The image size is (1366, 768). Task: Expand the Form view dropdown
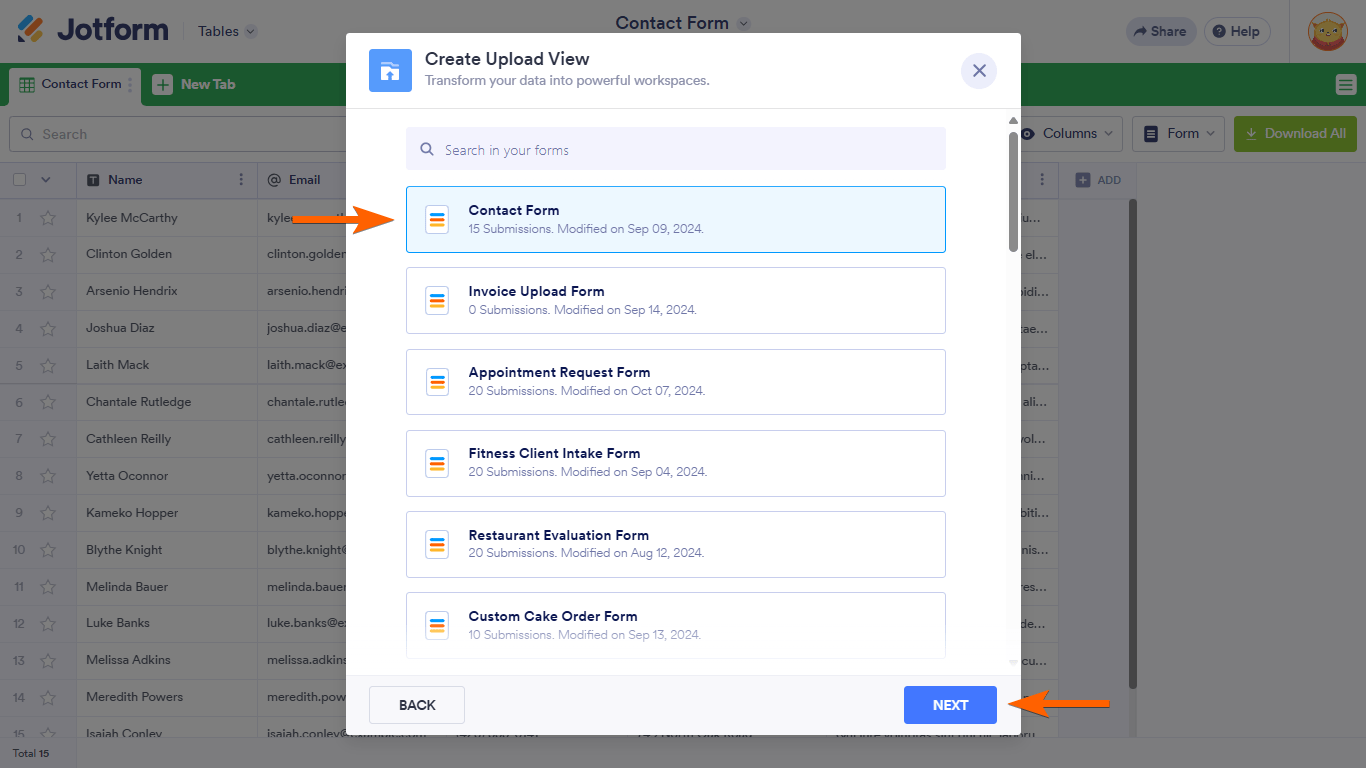[x=1179, y=134]
